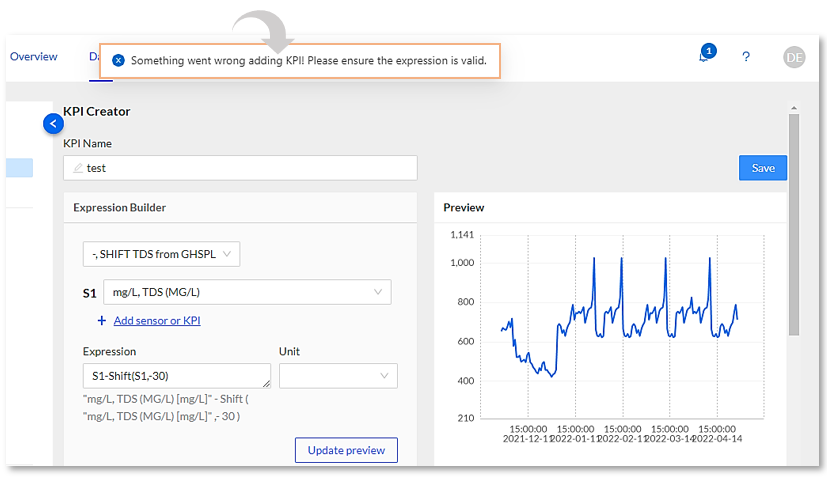Screen dimensions: 827x488
Task: Click the Update preview button
Action: pos(346,450)
